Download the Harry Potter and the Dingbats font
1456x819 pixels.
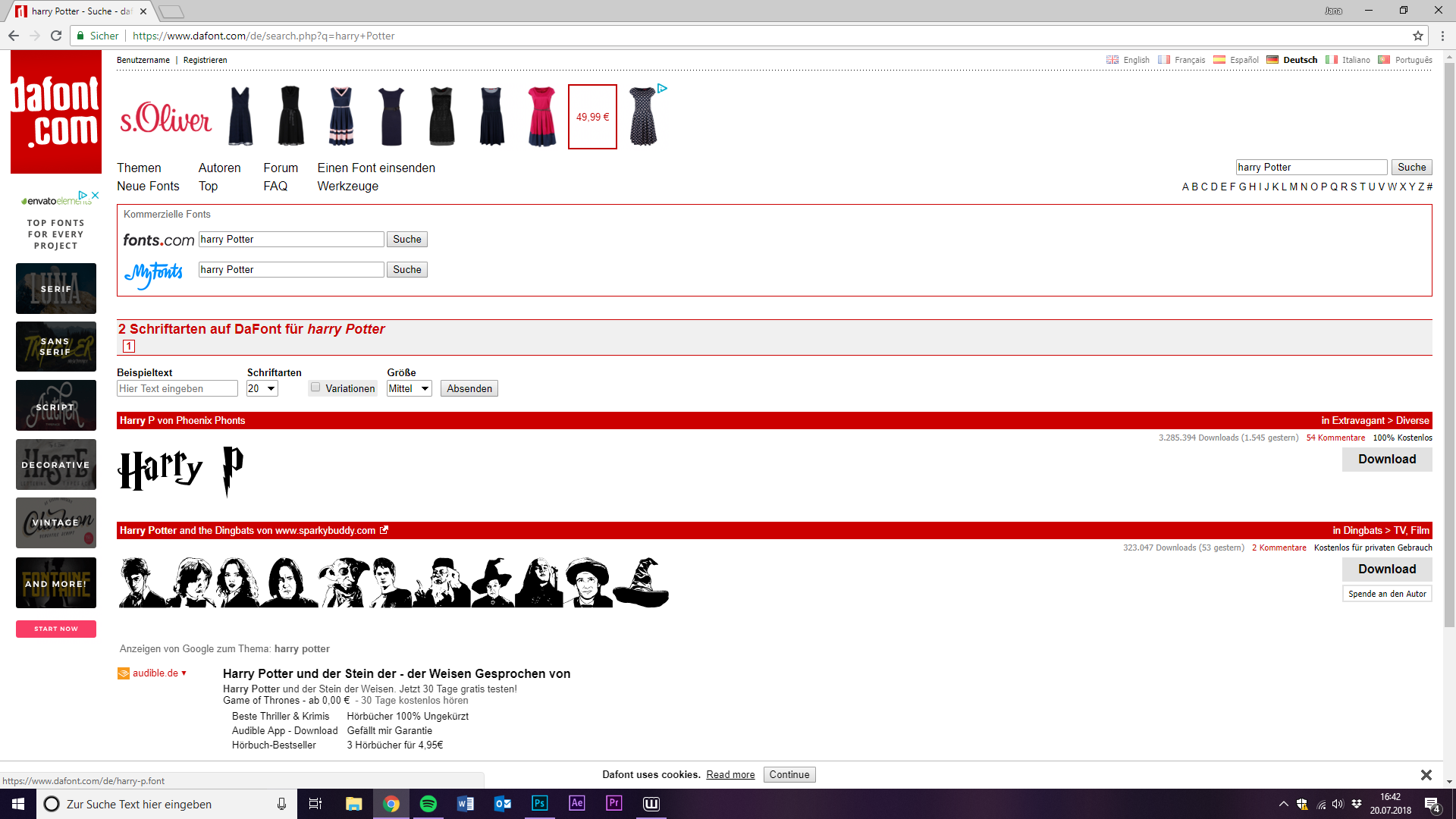1387,570
